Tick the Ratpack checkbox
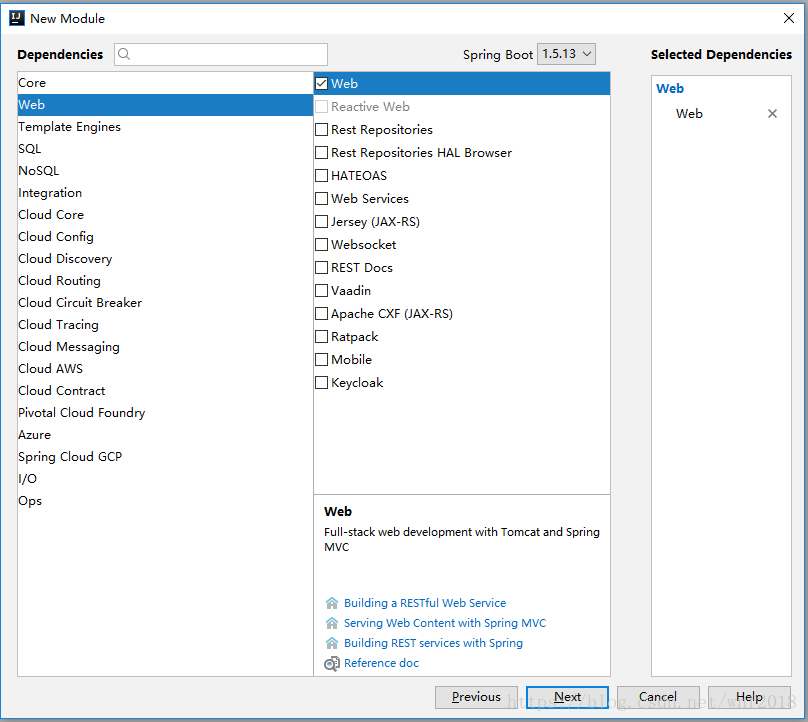This screenshot has width=808, height=722. click(x=322, y=337)
